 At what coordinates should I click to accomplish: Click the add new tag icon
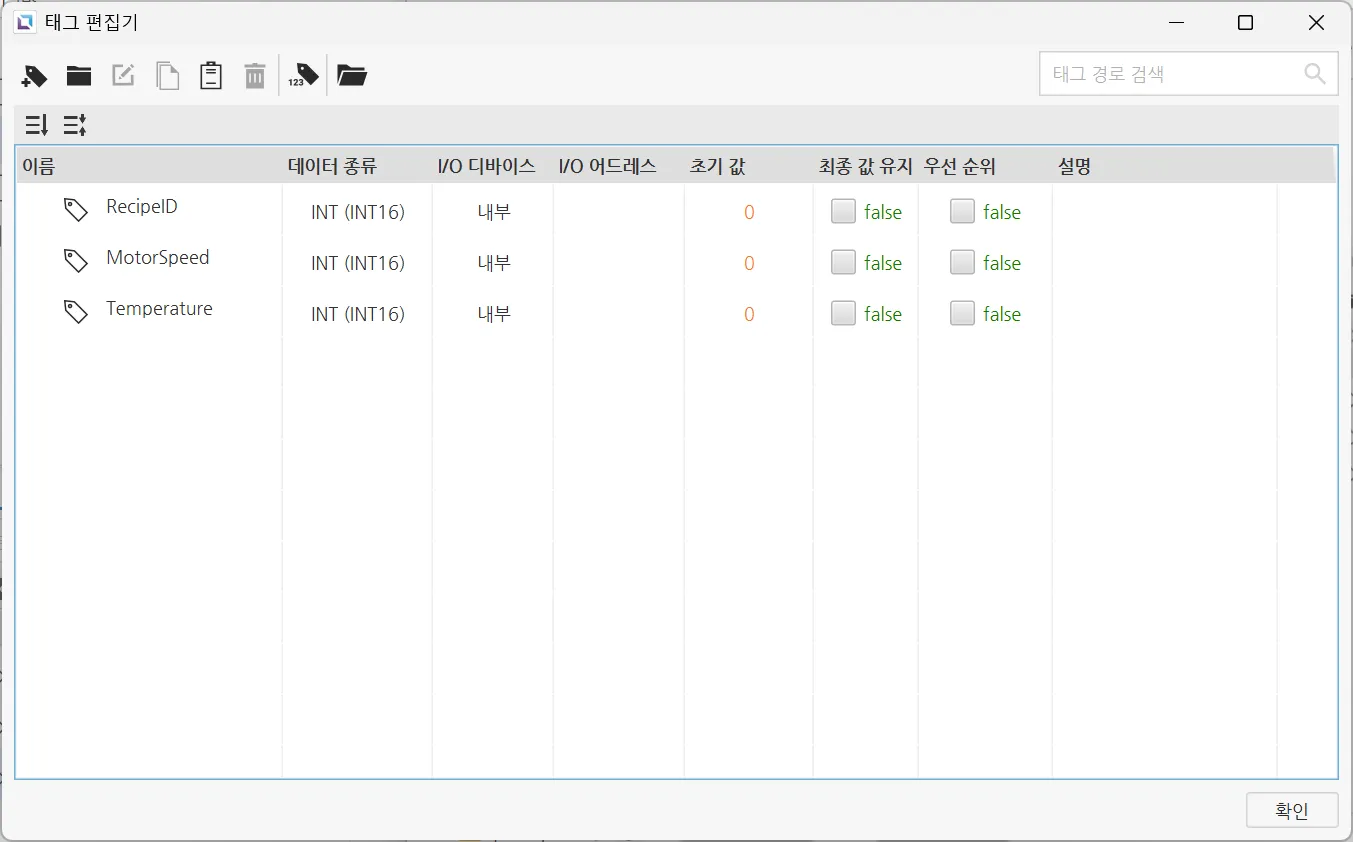tap(34, 76)
